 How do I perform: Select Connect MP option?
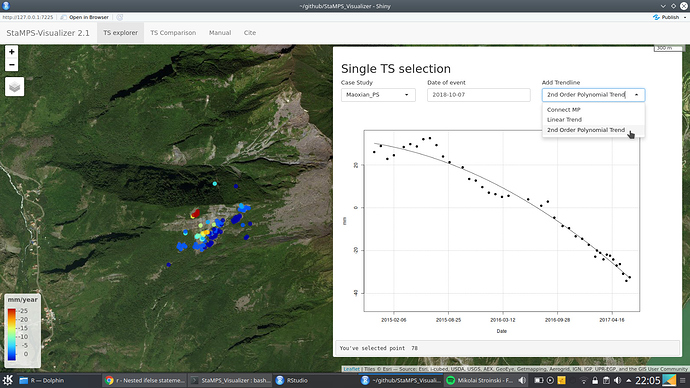click(593, 110)
